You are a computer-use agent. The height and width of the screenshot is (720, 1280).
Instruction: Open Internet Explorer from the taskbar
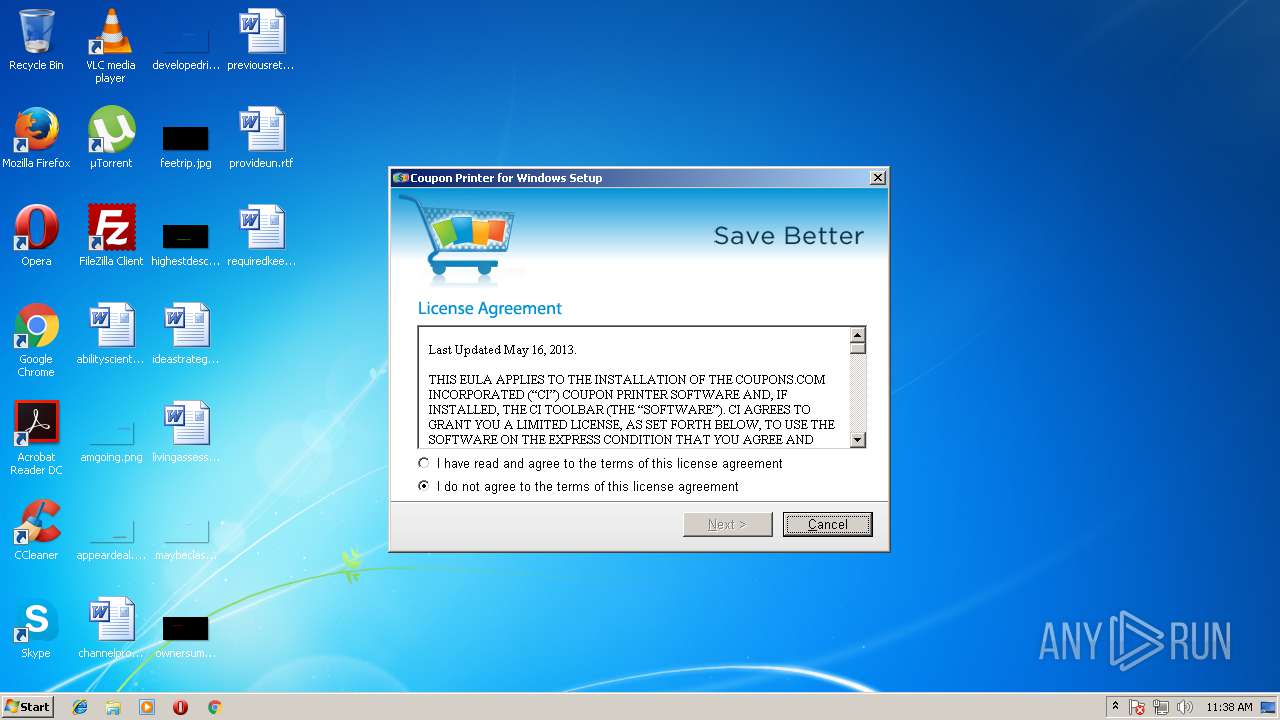click(x=80, y=707)
